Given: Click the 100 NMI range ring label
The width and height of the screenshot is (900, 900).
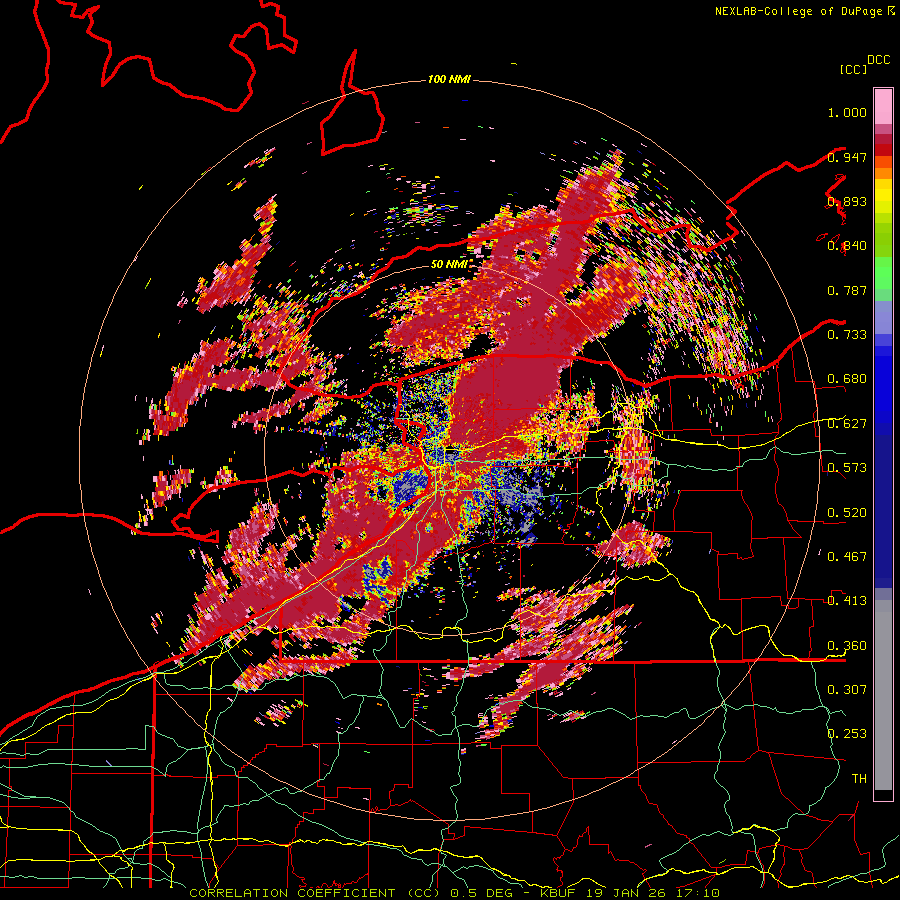Looking at the screenshot, I should [x=449, y=79].
